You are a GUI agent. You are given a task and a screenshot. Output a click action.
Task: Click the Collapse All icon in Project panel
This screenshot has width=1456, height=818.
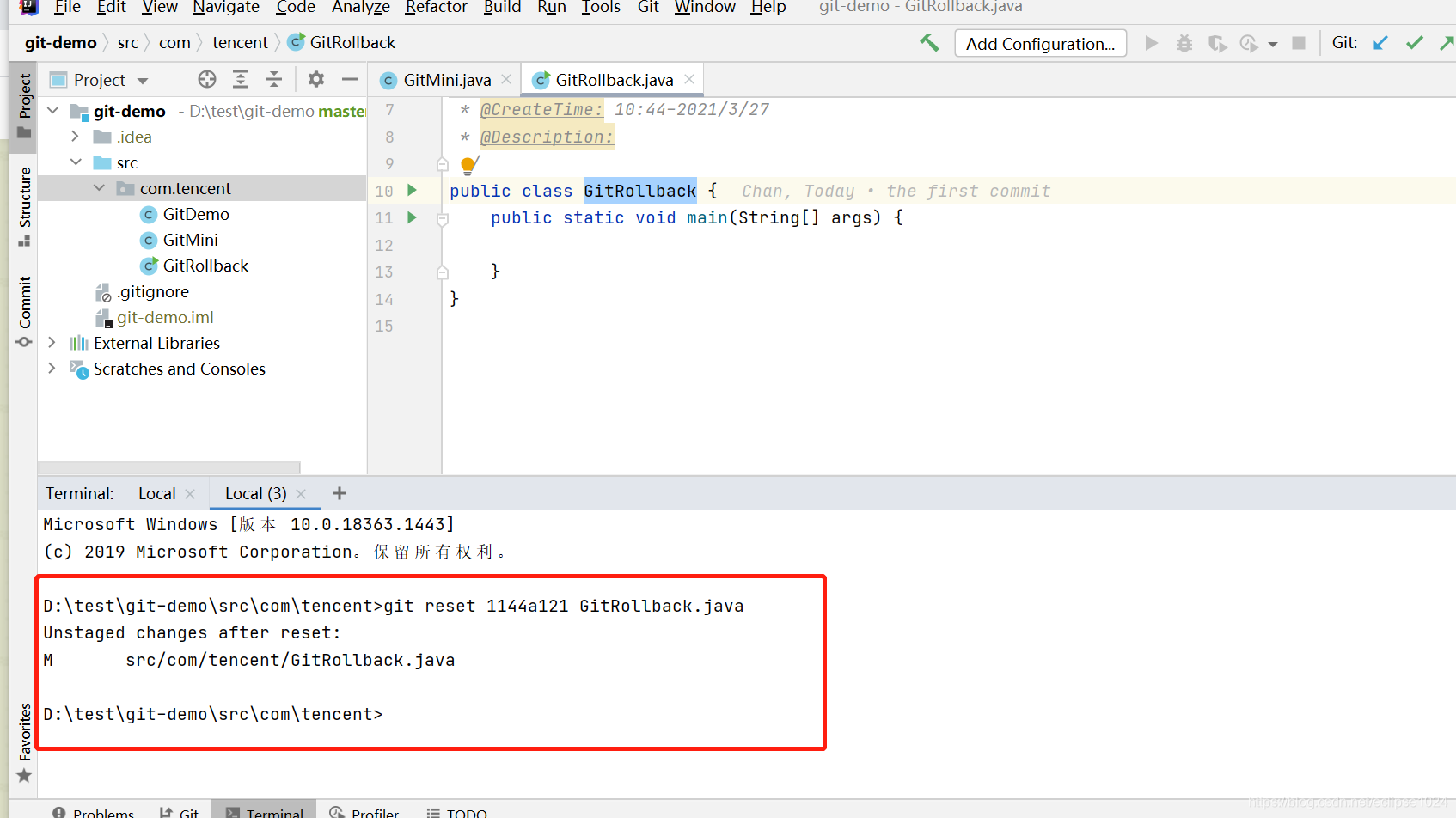click(274, 80)
